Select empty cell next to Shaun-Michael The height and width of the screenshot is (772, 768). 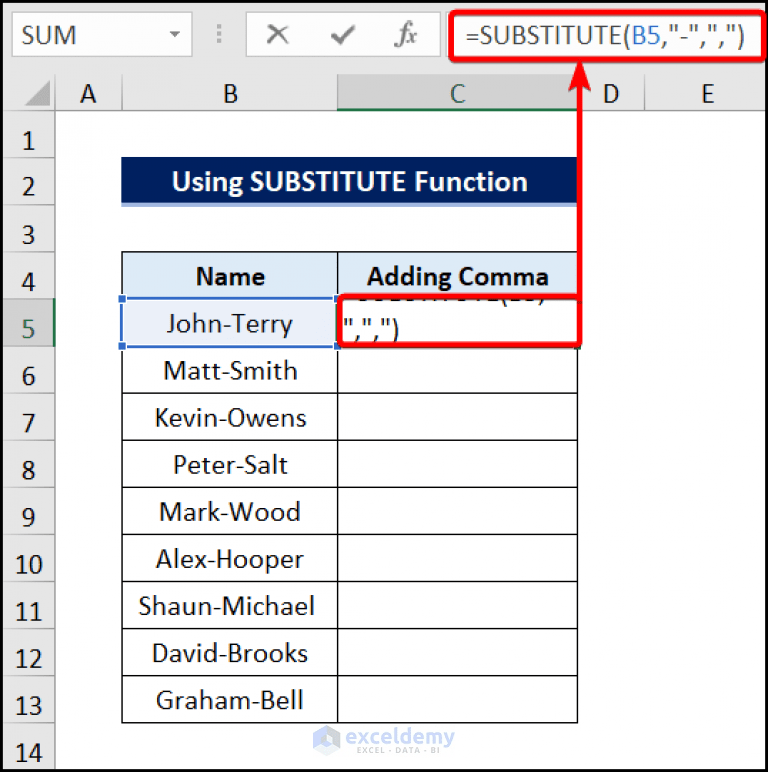[x=457, y=606]
